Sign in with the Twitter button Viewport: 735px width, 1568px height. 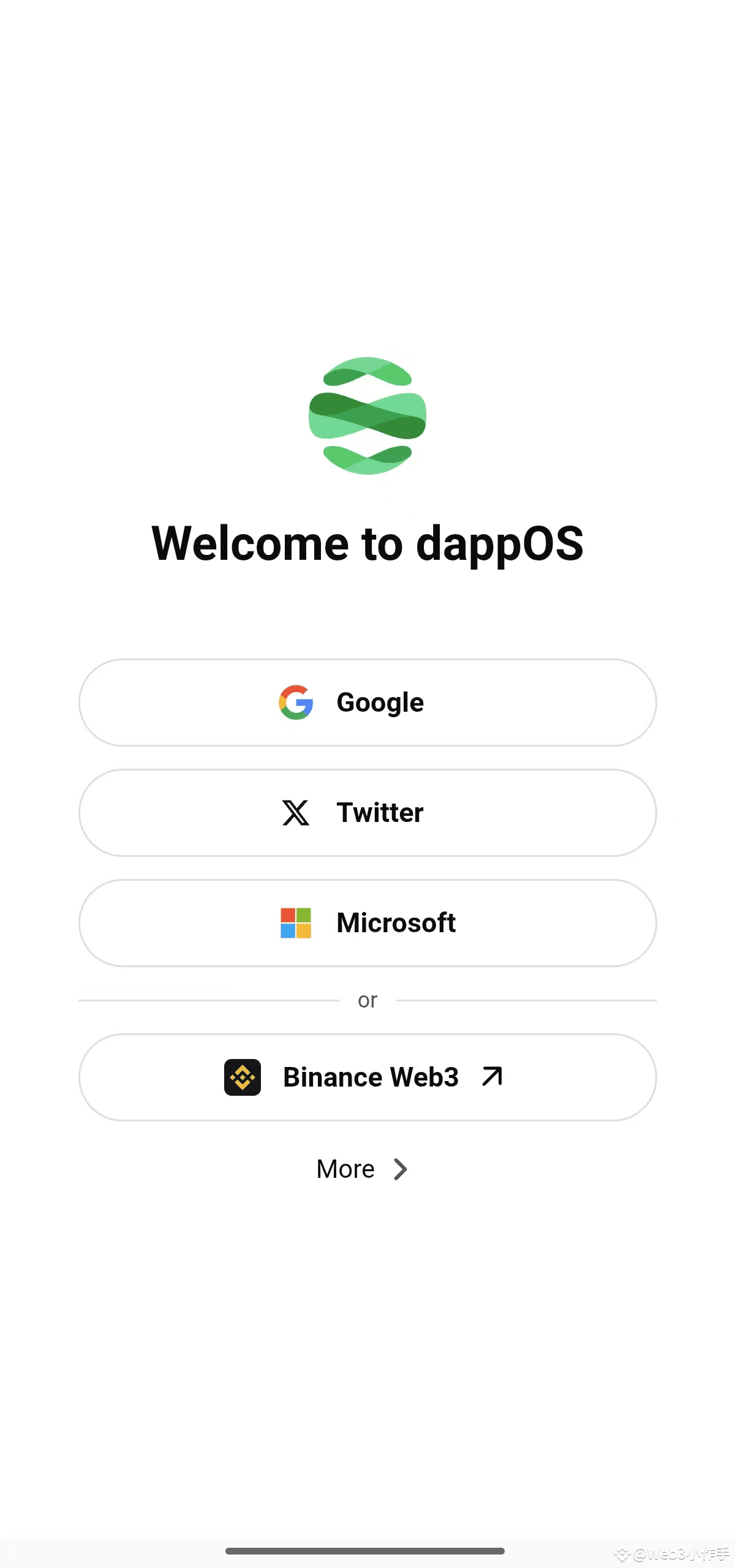pos(367,813)
